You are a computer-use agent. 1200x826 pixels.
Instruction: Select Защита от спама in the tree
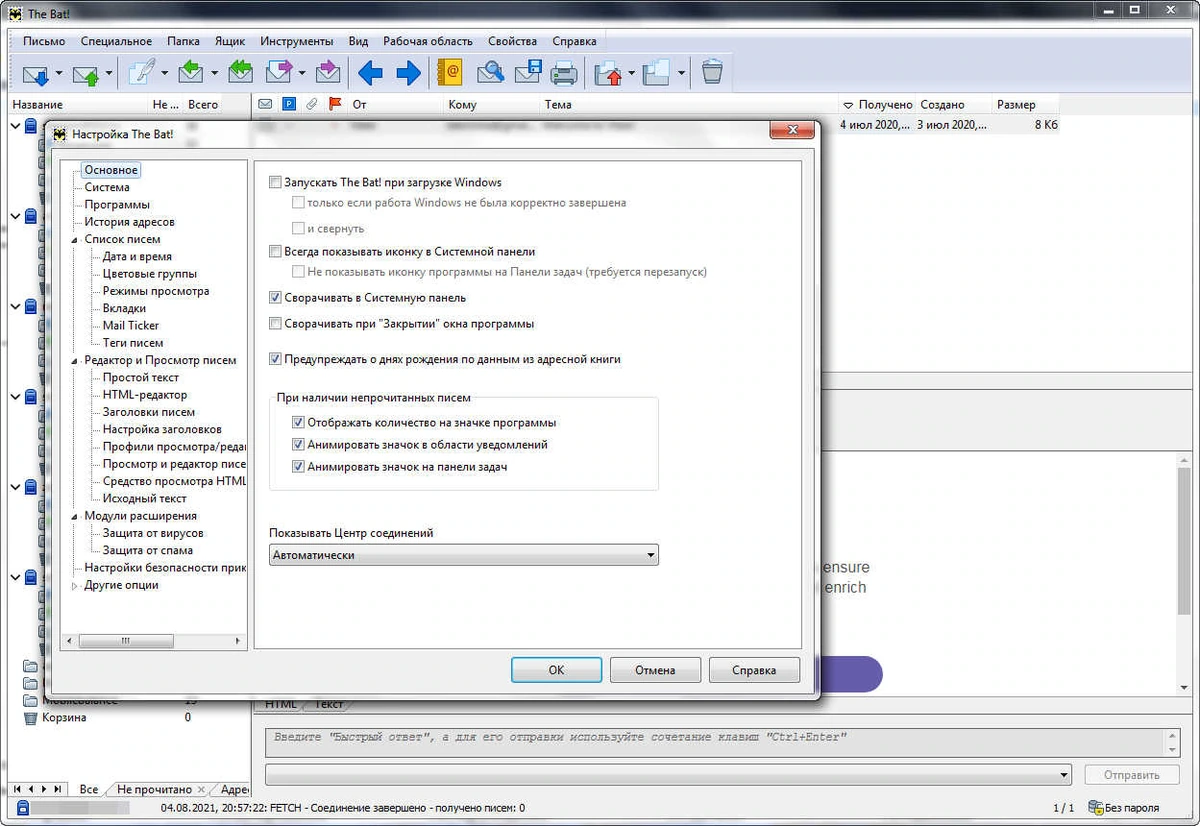148,551
